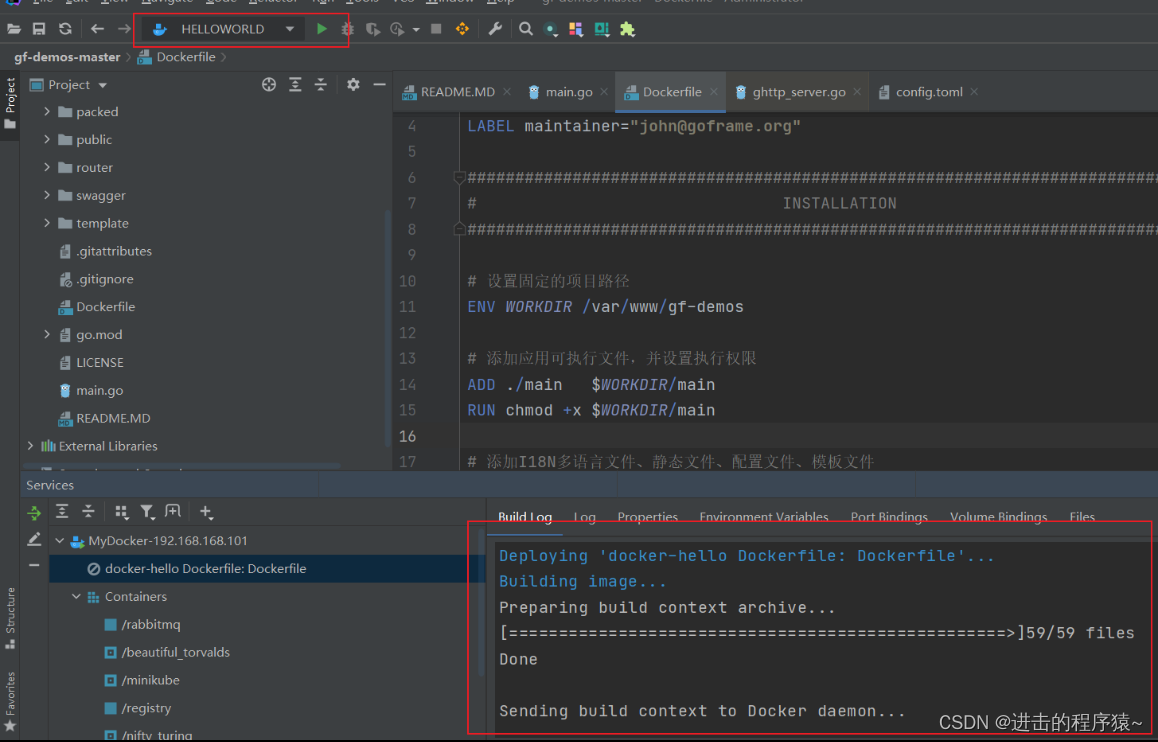Expand all nodes in Services toolbar
This screenshot has width=1158, height=742.
tap(62, 512)
